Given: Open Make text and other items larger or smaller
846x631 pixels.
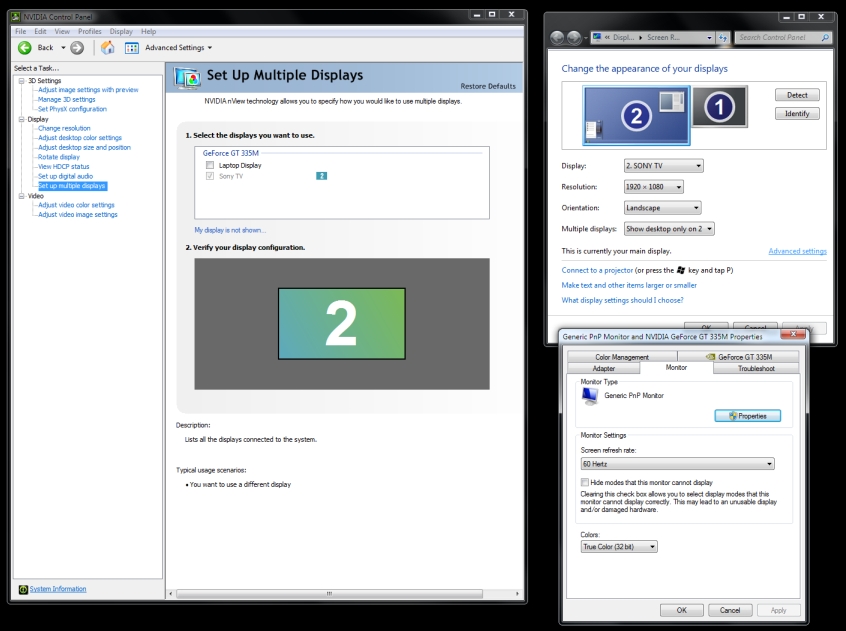Looking at the screenshot, I should 629,285.
